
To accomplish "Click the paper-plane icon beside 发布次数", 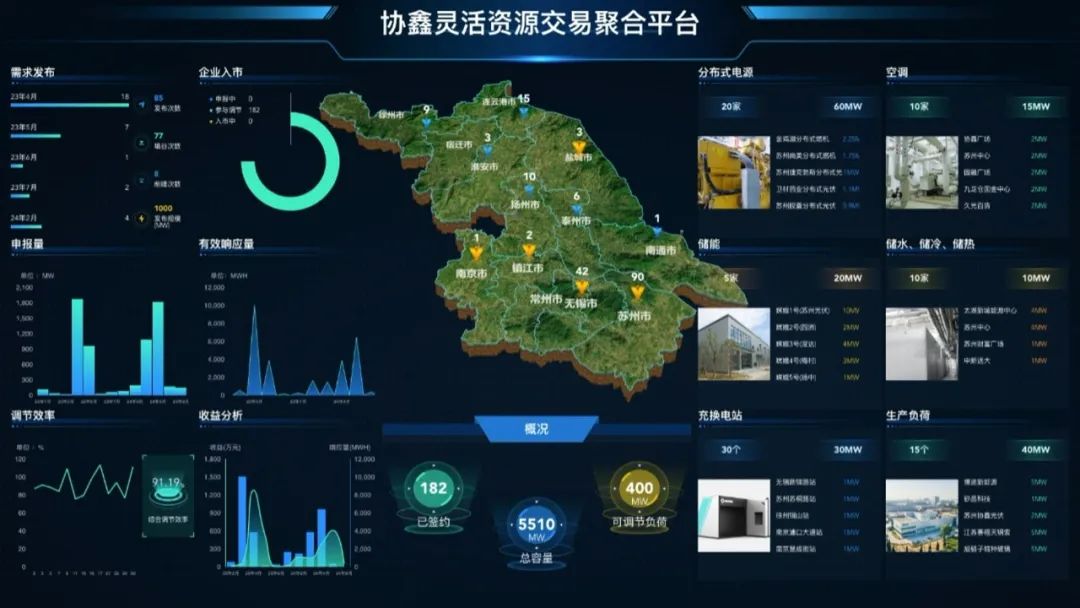I will [x=142, y=105].
